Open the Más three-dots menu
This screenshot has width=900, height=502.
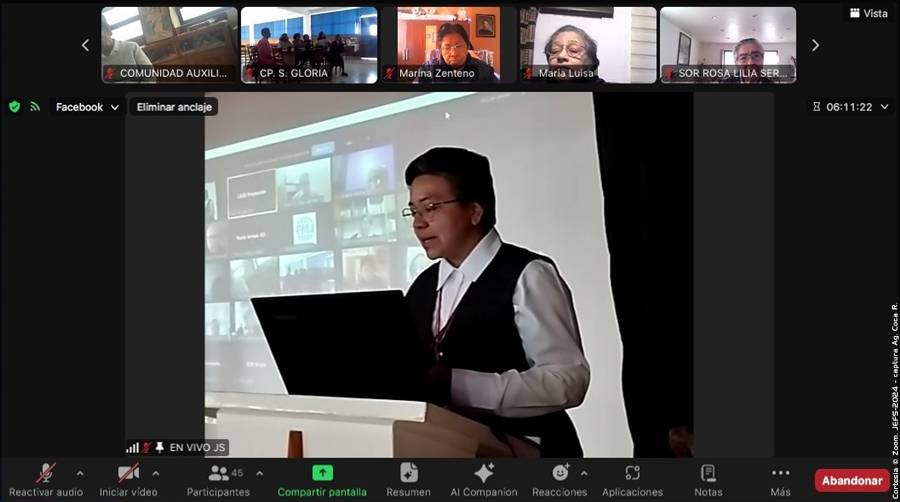(781, 473)
